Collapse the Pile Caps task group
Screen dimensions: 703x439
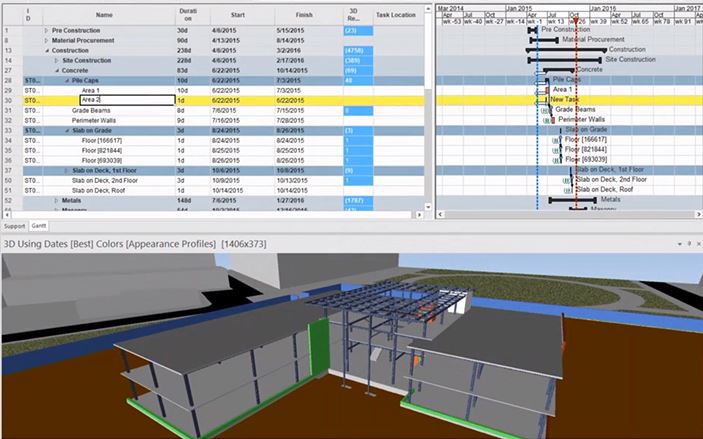click(x=67, y=80)
